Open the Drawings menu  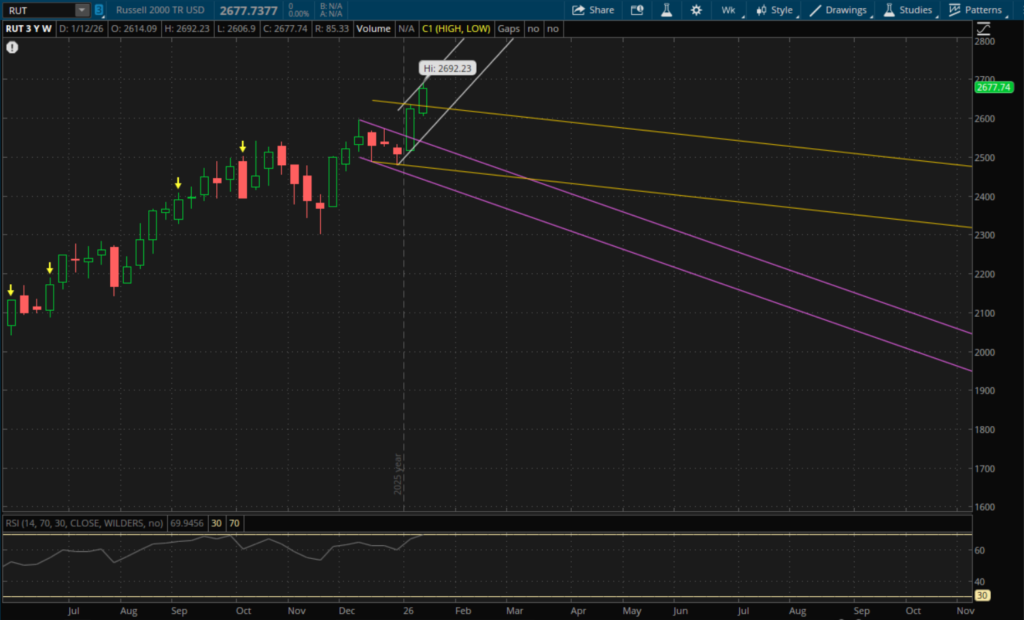(x=838, y=10)
